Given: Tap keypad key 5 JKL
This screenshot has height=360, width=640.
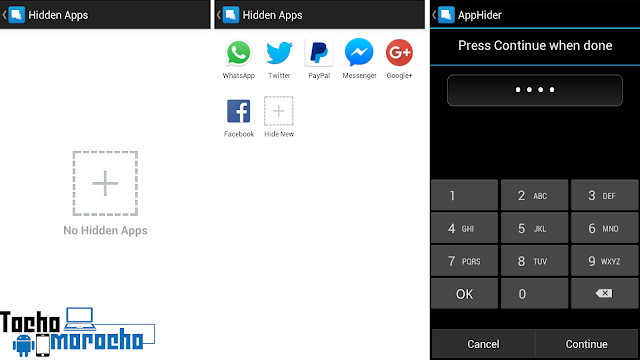Looking at the screenshot, I should (x=534, y=228).
